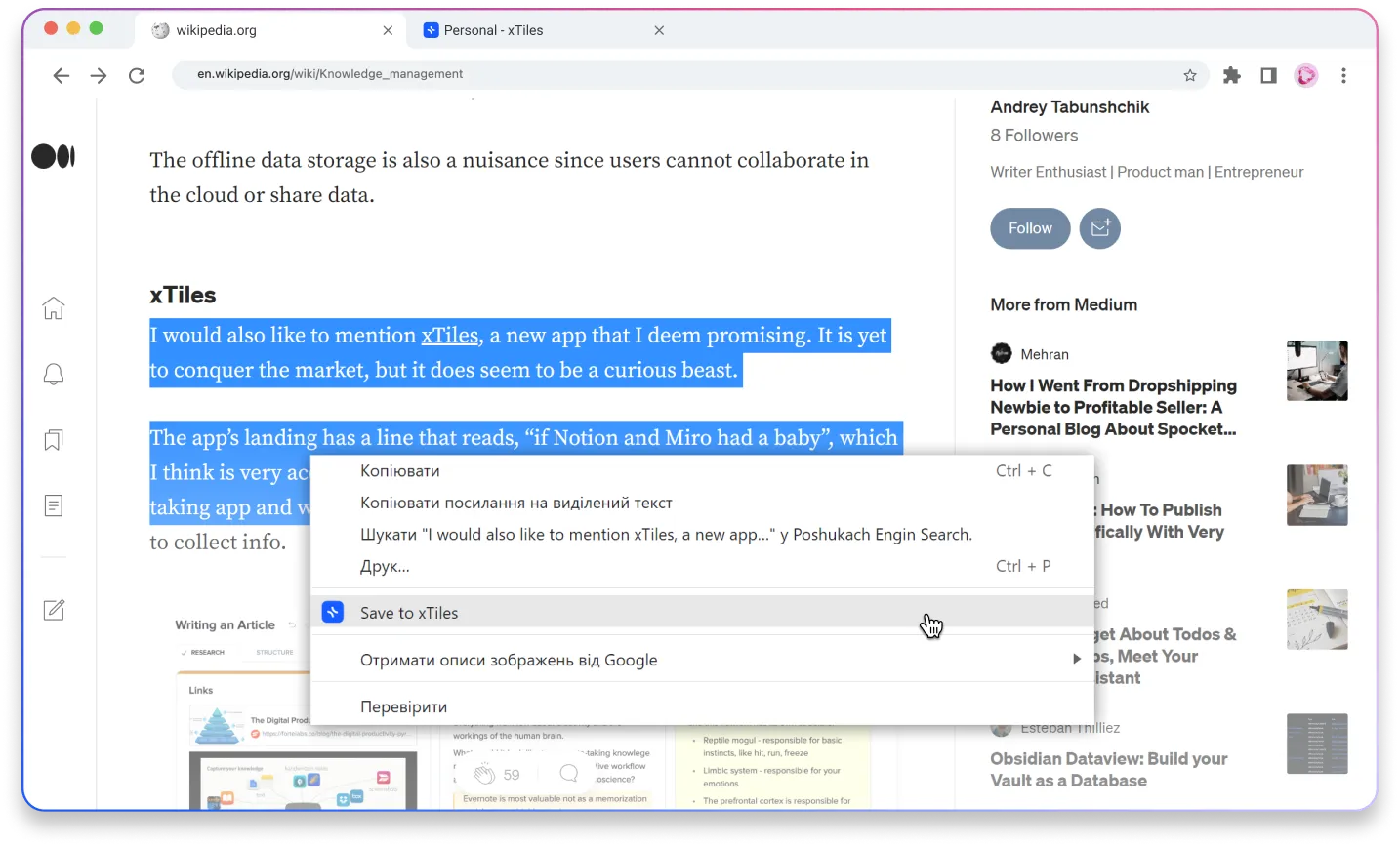Open notifications via the bell icon
The height and width of the screenshot is (846, 1400).
(53, 374)
